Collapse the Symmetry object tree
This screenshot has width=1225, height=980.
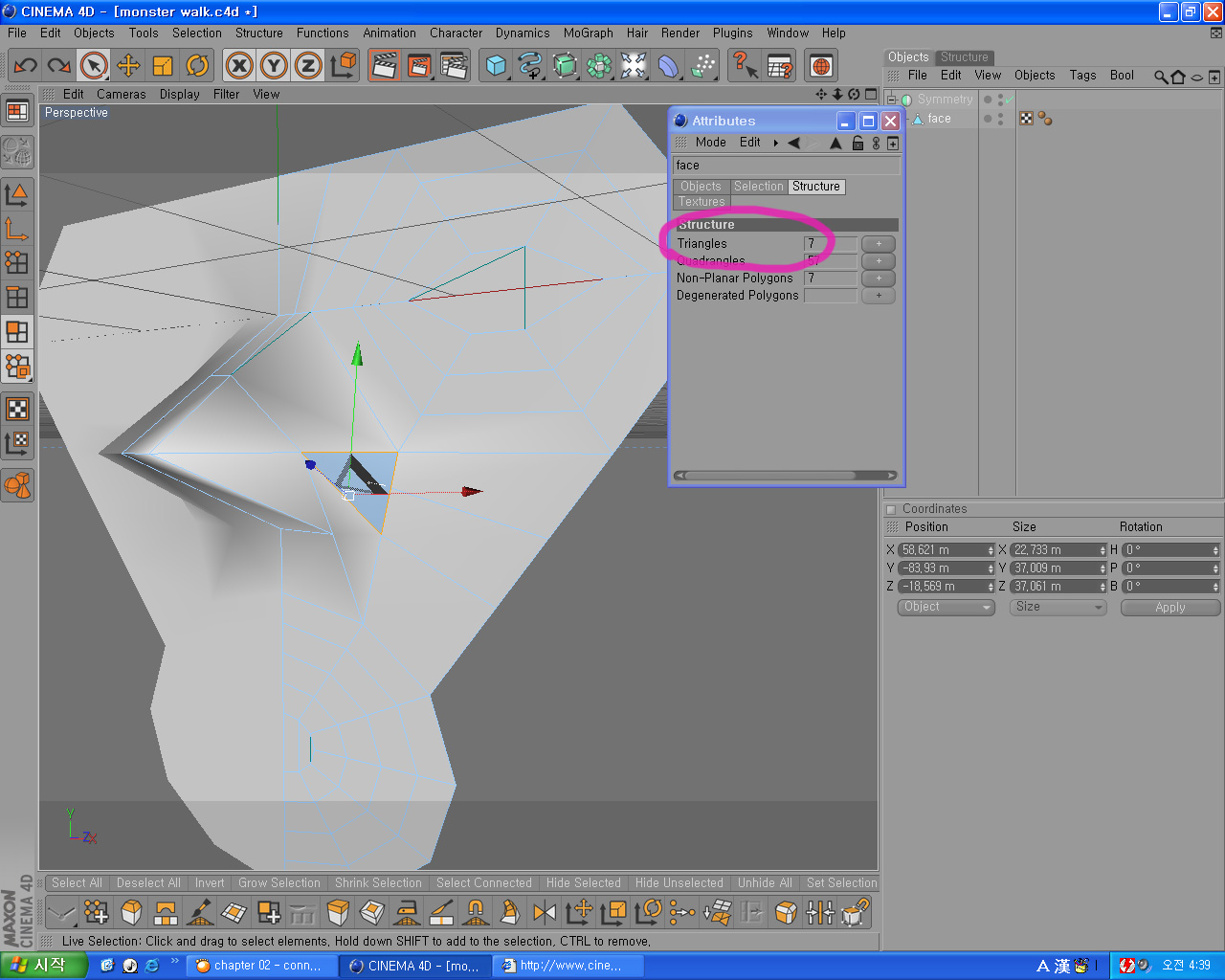pyautogui.click(x=892, y=100)
